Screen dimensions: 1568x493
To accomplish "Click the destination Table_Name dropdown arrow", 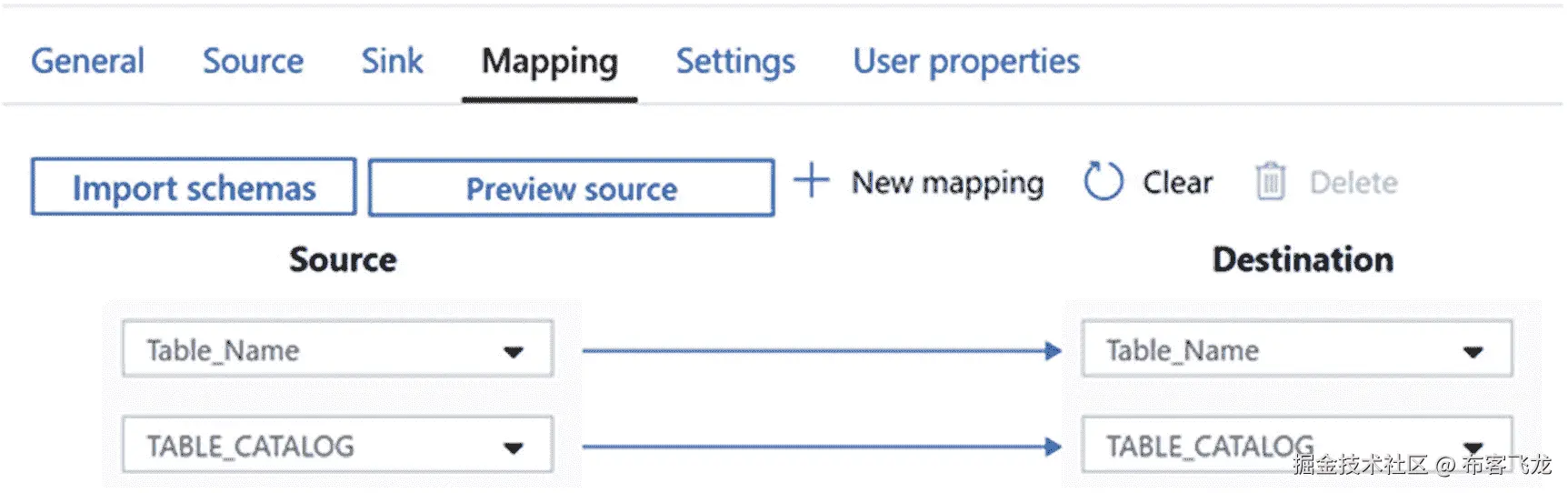I will 1473,352.
